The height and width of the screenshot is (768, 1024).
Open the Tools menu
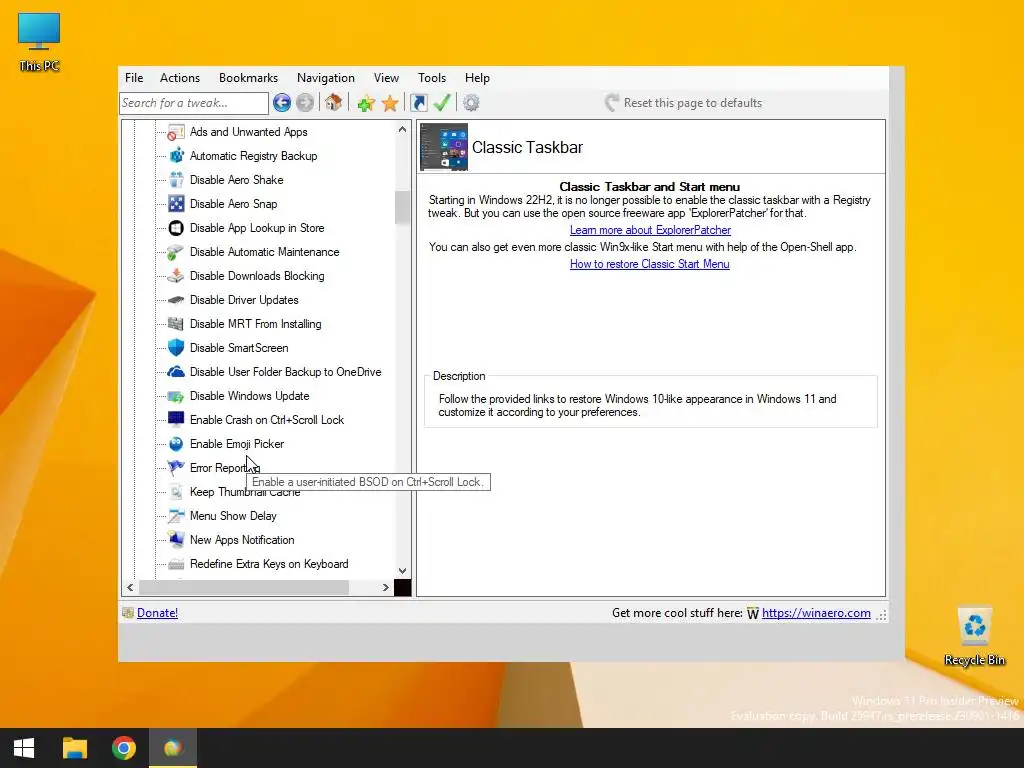(x=432, y=78)
